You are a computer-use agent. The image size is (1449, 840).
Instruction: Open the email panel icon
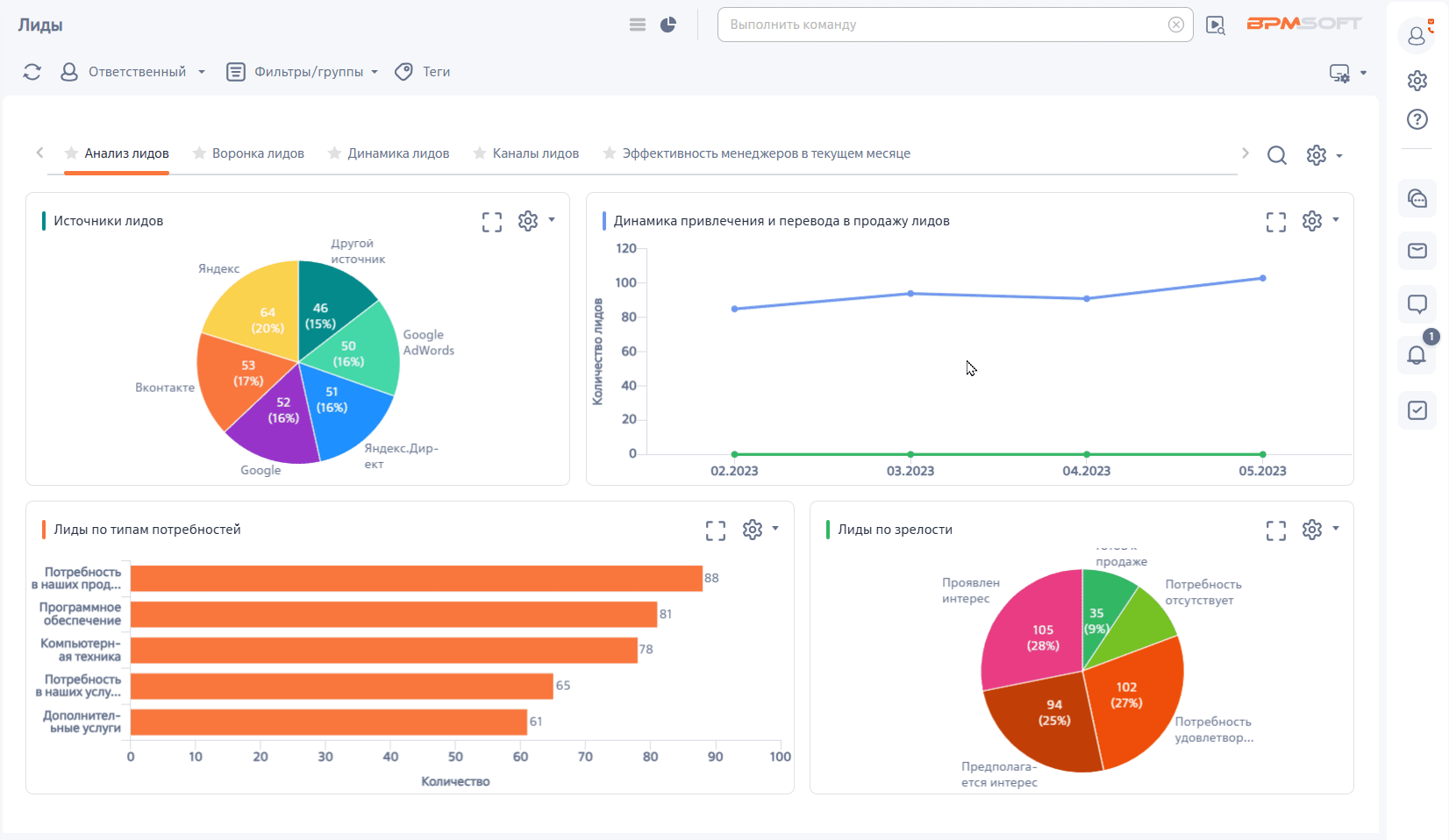[x=1417, y=252]
